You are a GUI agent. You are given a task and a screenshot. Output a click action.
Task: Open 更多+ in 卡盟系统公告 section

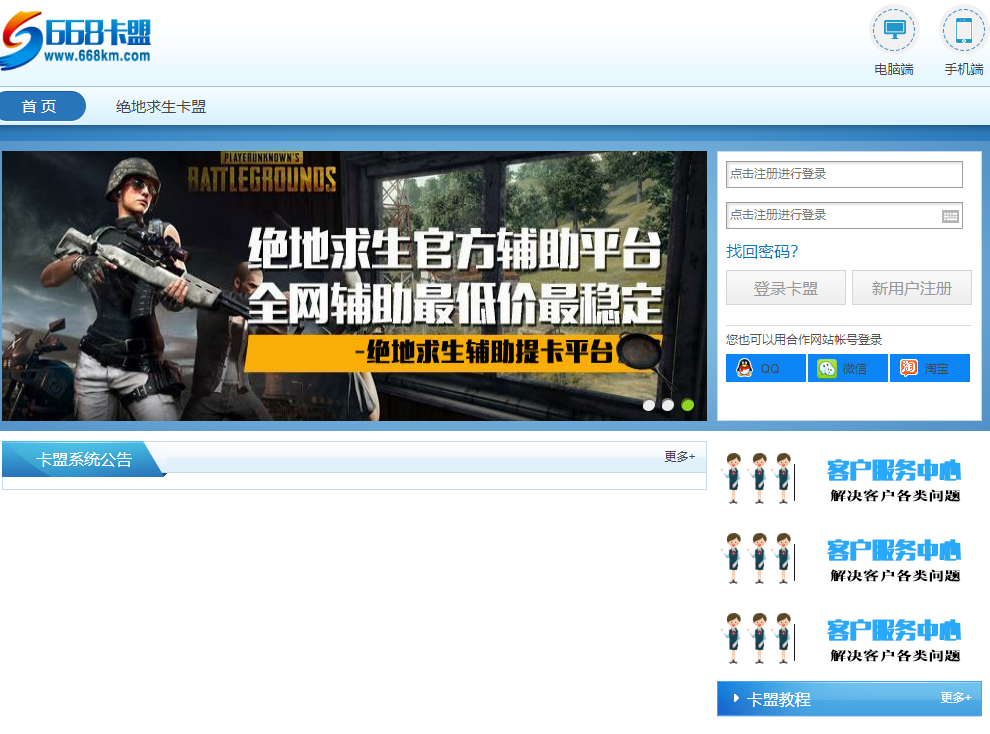coord(679,456)
